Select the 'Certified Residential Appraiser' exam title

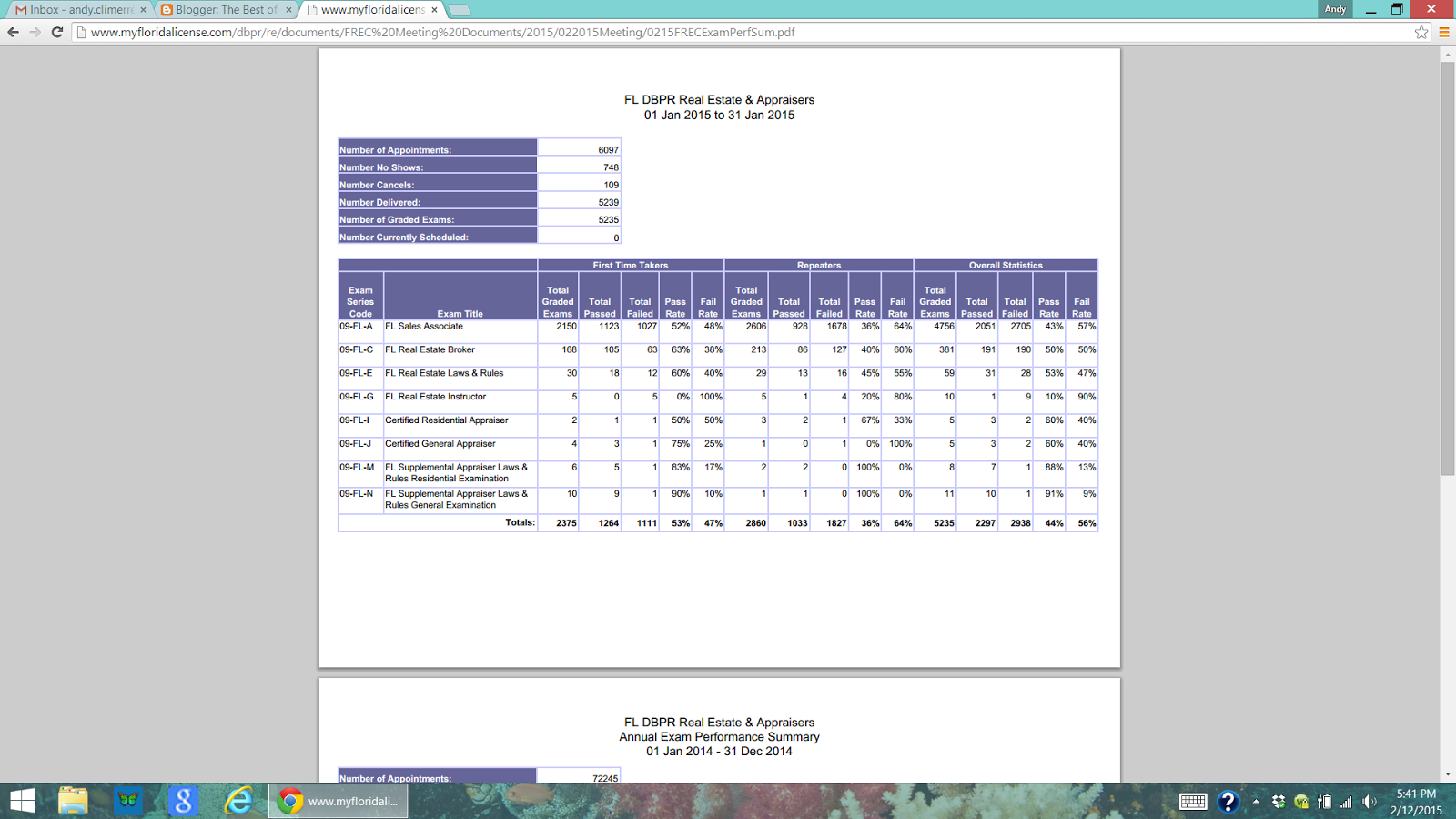click(x=447, y=420)
